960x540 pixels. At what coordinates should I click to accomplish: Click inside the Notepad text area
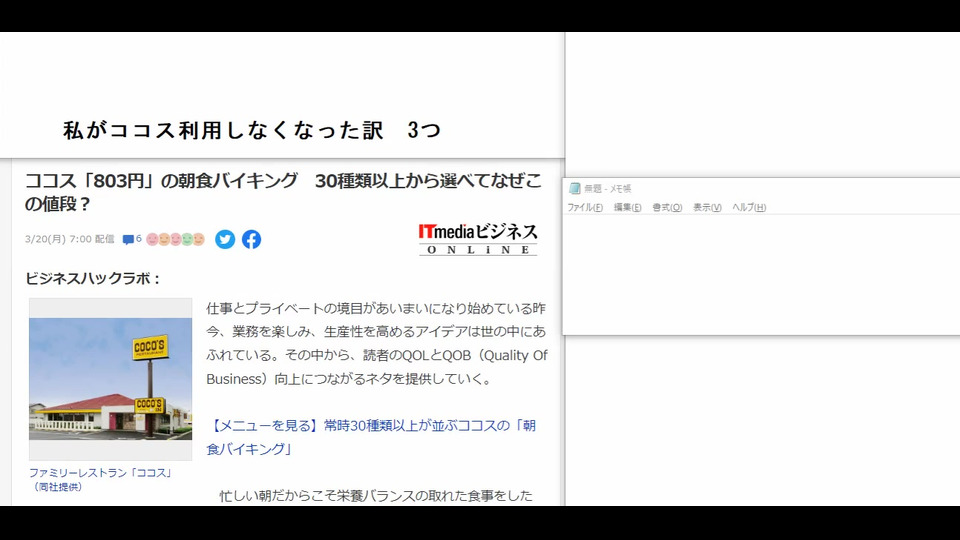(760, 274)
